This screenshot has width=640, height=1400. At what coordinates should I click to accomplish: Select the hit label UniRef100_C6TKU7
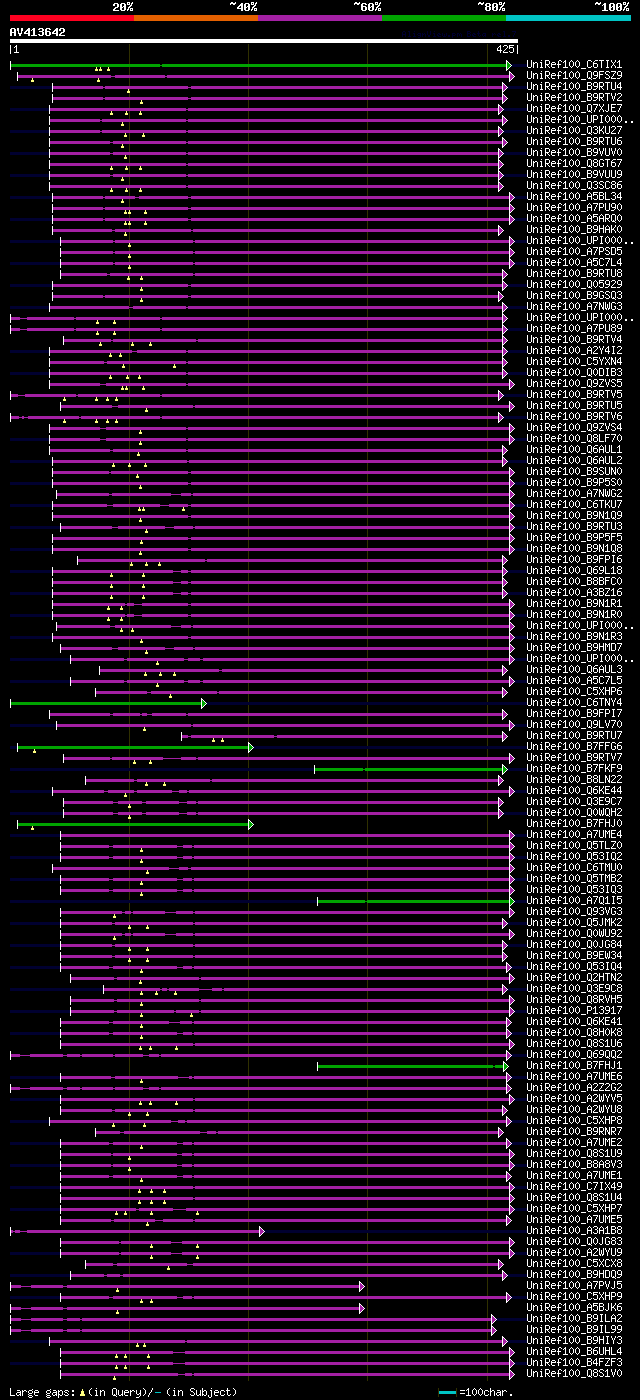coord(573,504)
